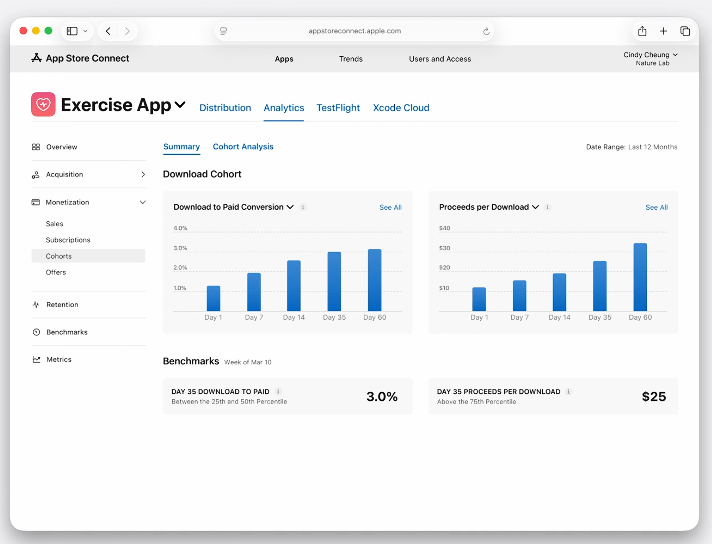Viewport: 712px width, 544px height.
Task: Open the Trends menu item
Action: point(351,59)
